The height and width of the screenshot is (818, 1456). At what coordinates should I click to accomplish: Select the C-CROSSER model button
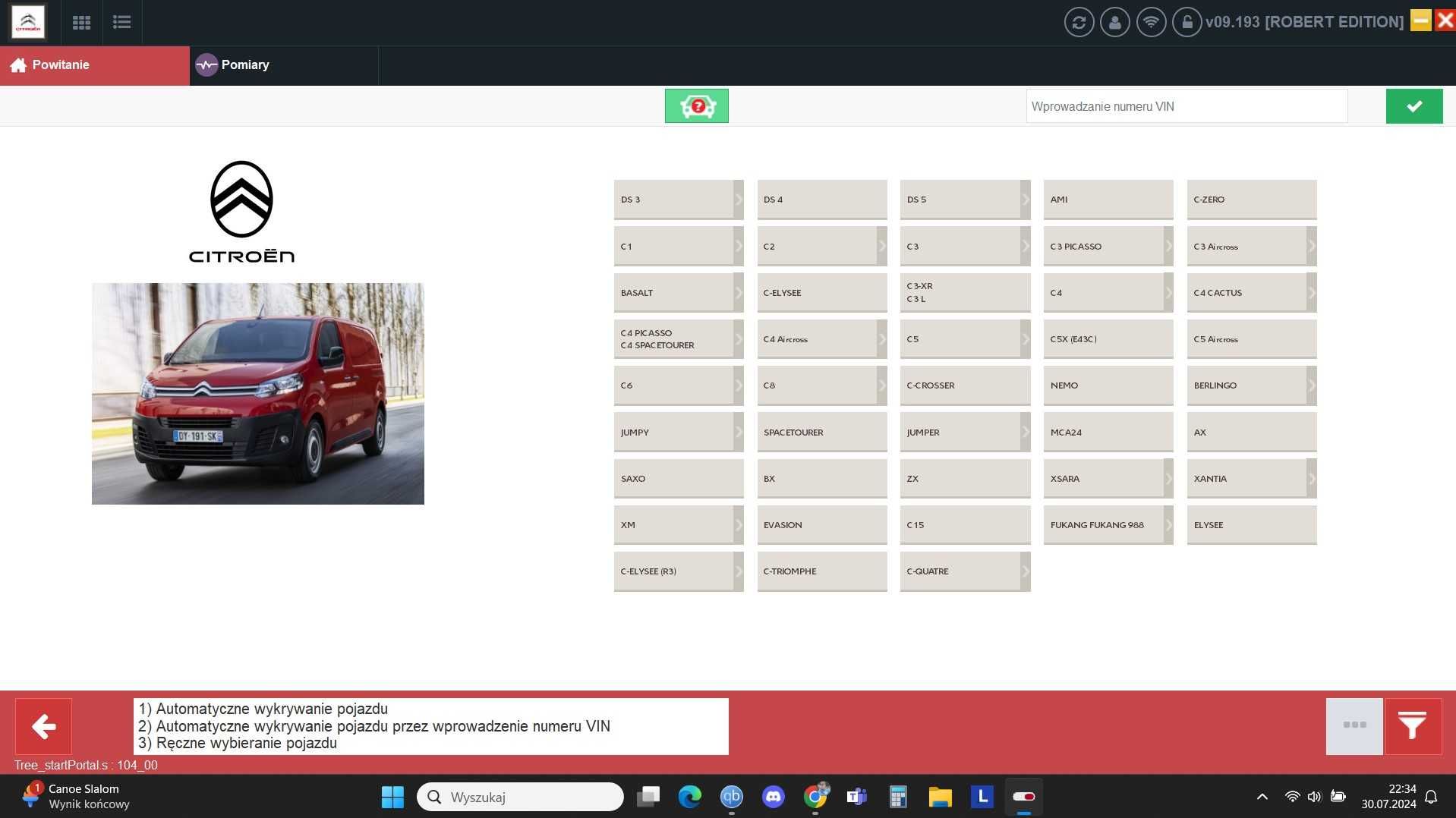click(966, 385)
